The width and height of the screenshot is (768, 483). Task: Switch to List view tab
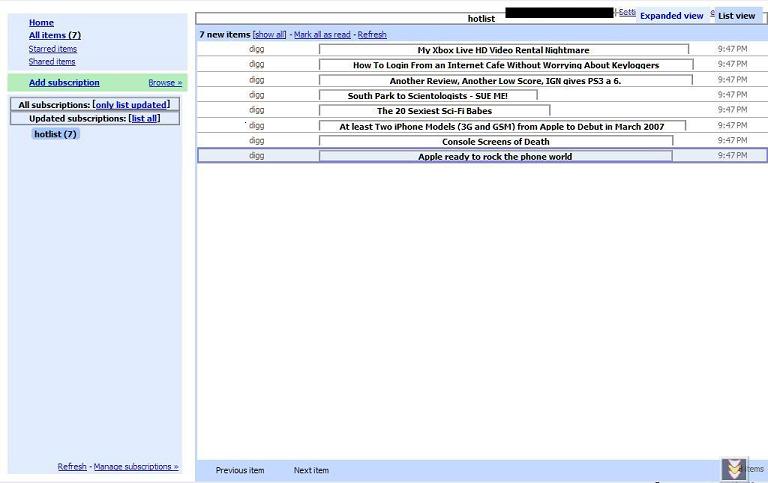pyautogui.click(x=737, y=16)
